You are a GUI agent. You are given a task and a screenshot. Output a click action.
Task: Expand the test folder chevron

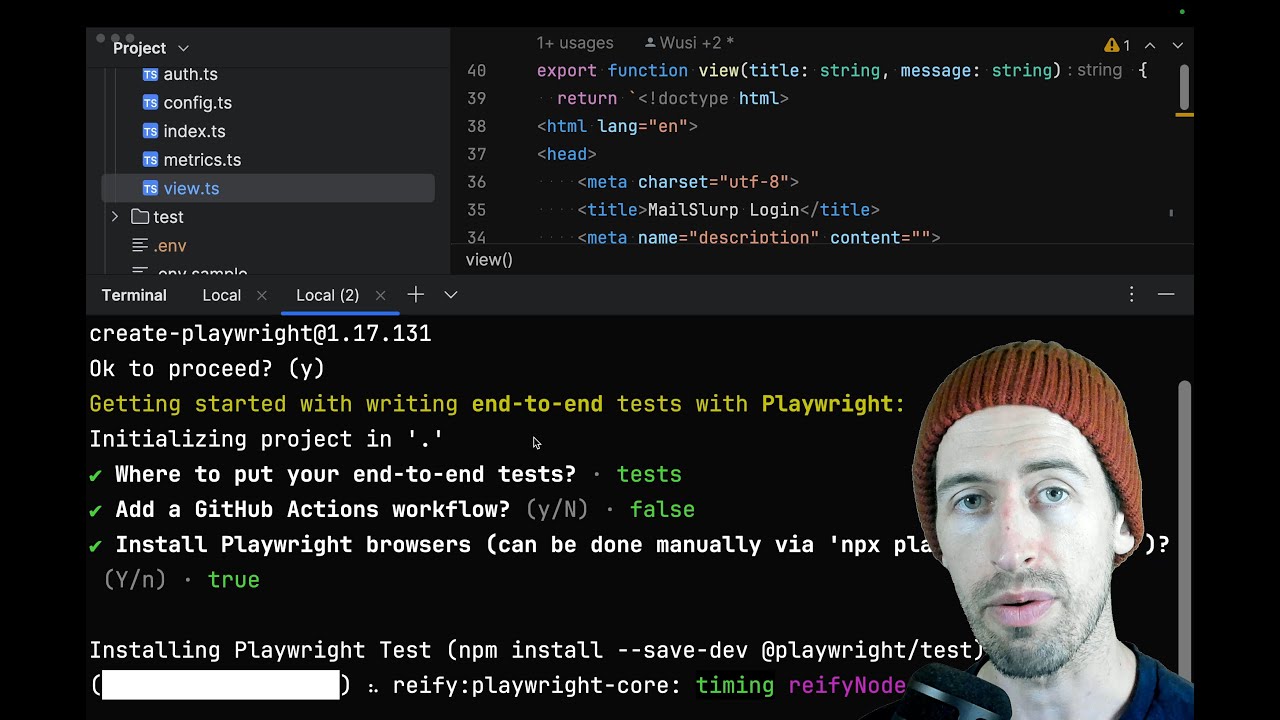(x=115, y=217)
